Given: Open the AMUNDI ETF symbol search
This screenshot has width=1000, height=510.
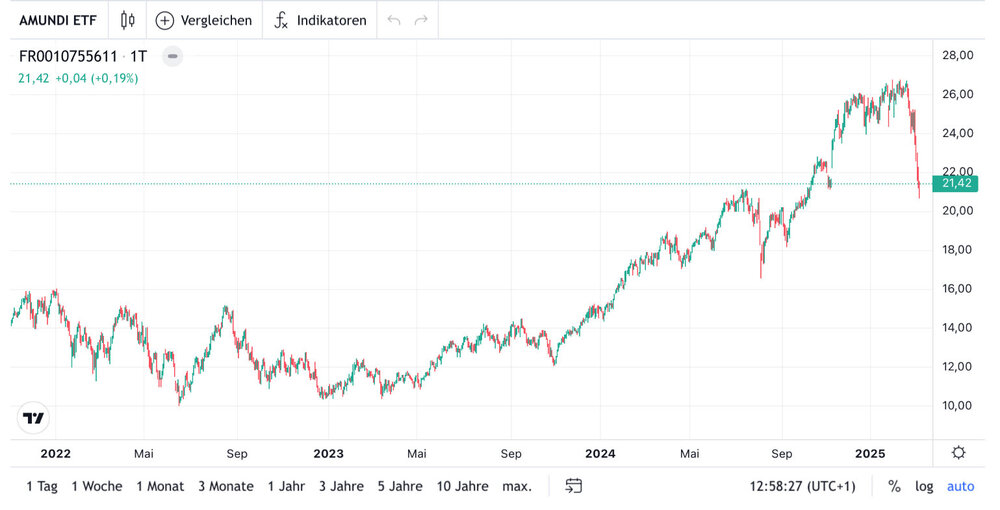Looking at the screenshot, I should pyautogui.click(x=58, y=20).
